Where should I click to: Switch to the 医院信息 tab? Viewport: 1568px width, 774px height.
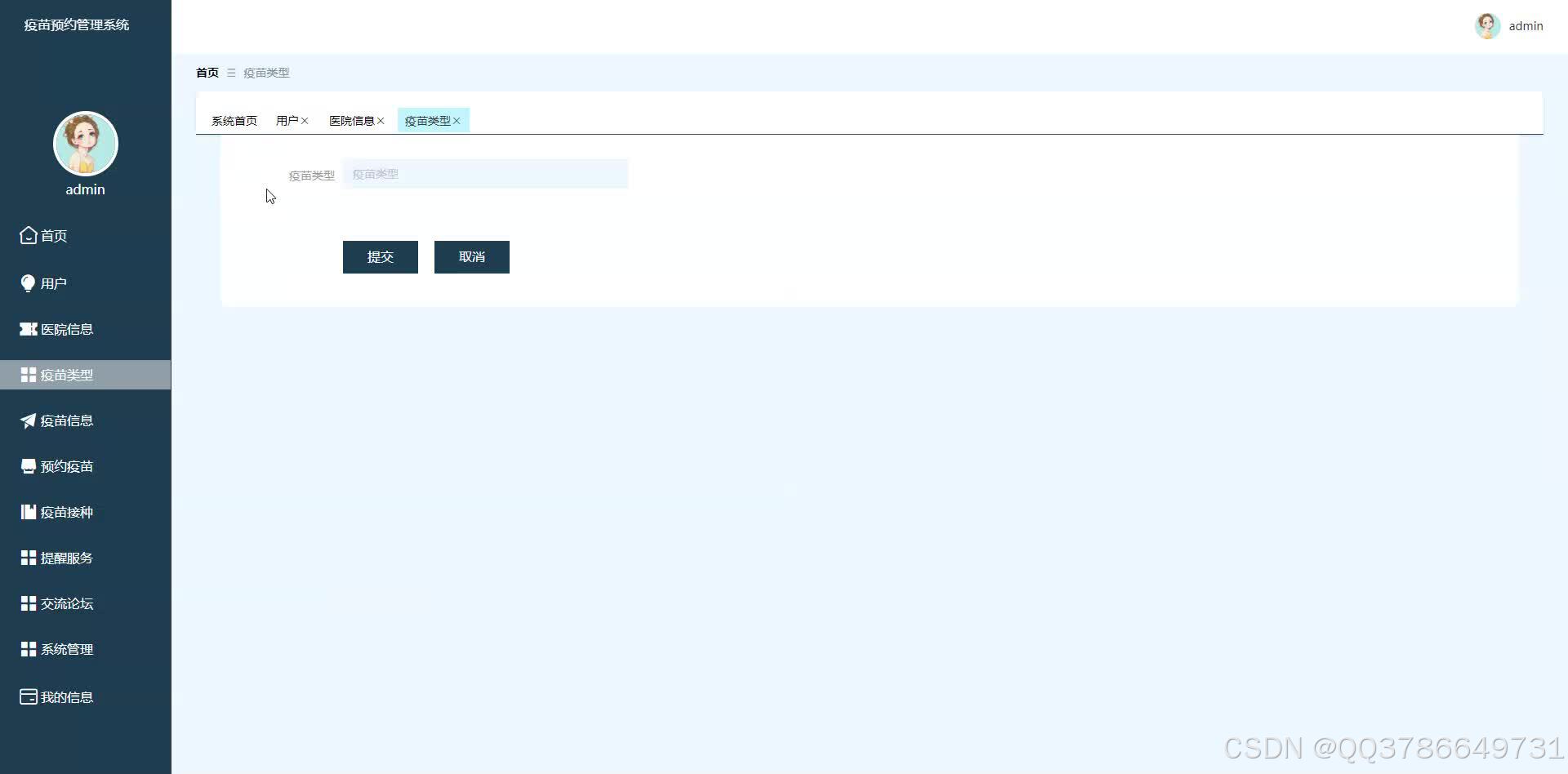(x=351, y=121)
